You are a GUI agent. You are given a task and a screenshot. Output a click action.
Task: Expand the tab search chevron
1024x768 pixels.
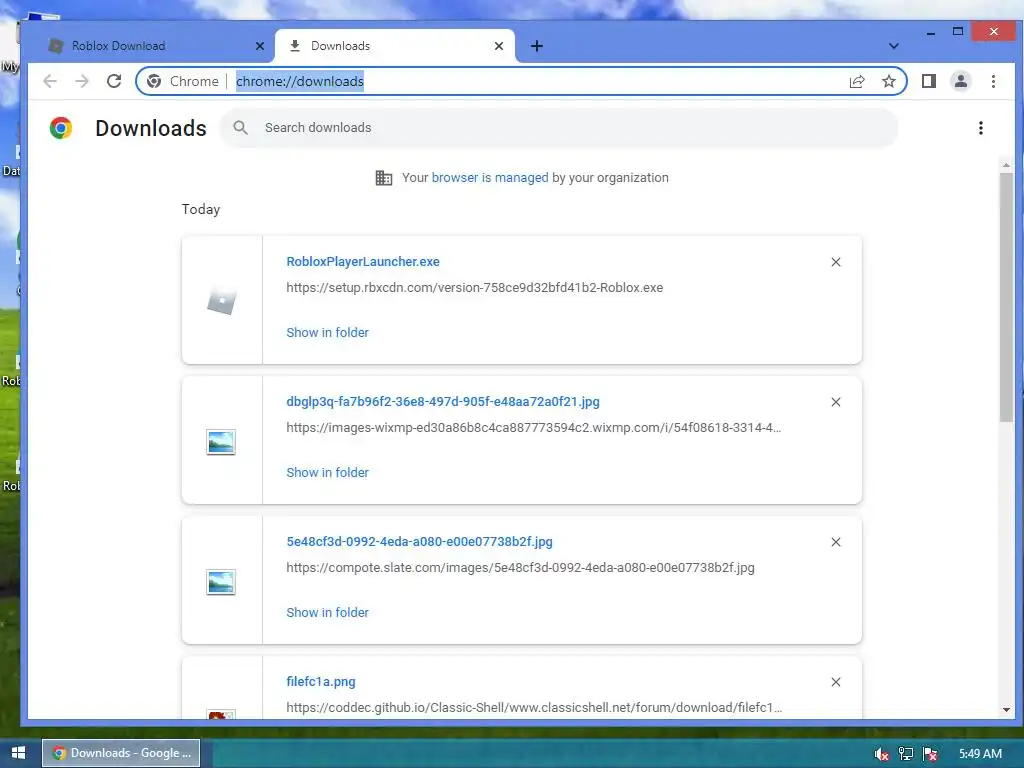[894, 46]
